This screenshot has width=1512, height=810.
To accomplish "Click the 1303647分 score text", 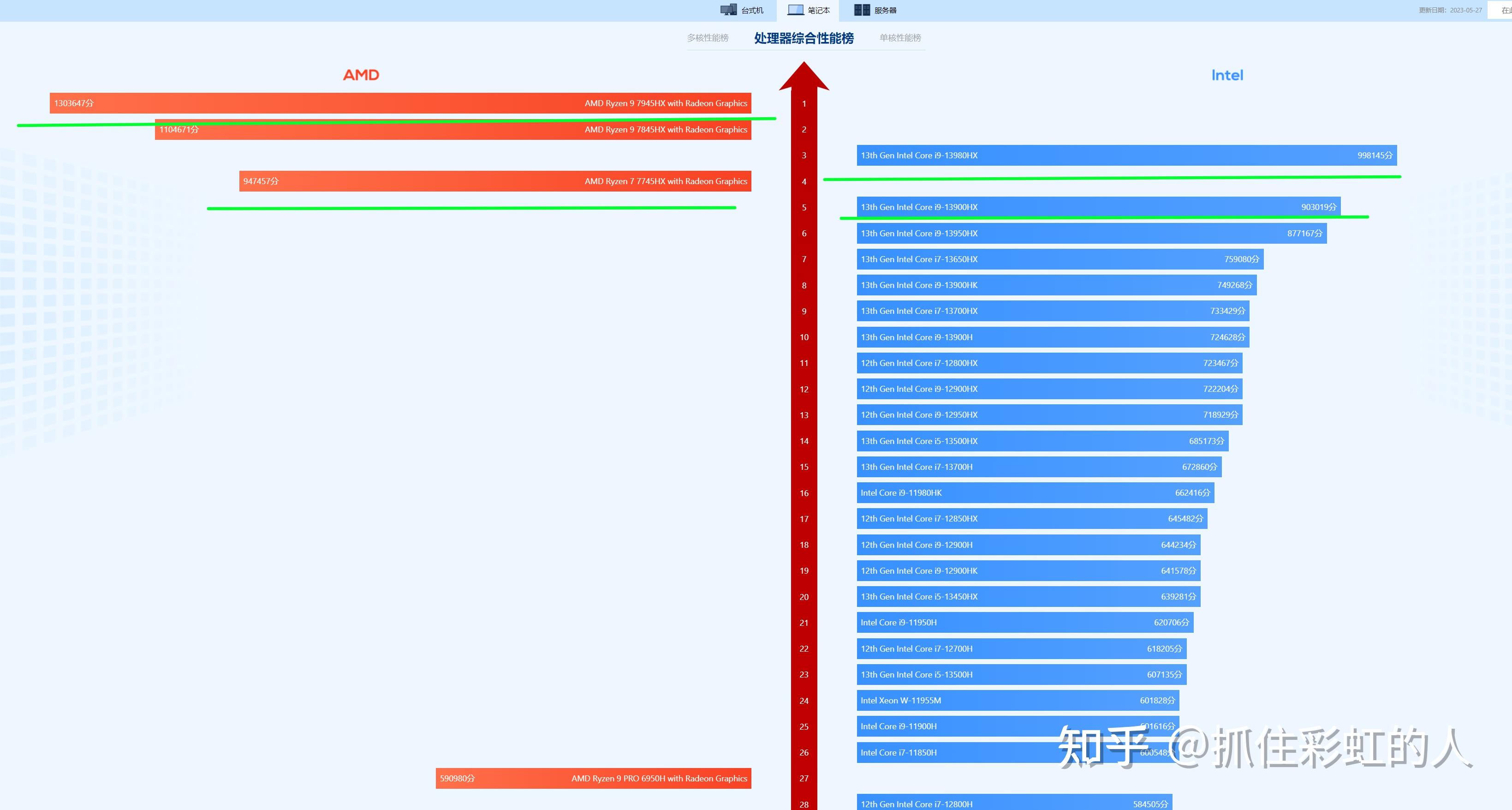I will pyautogui.click(x=74, y=103).
